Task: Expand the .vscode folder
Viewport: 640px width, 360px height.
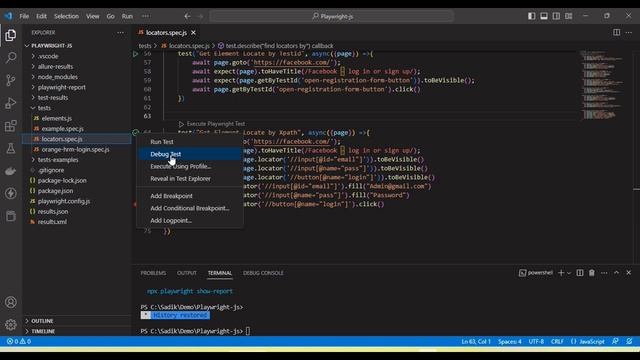Action: point(77,56)
